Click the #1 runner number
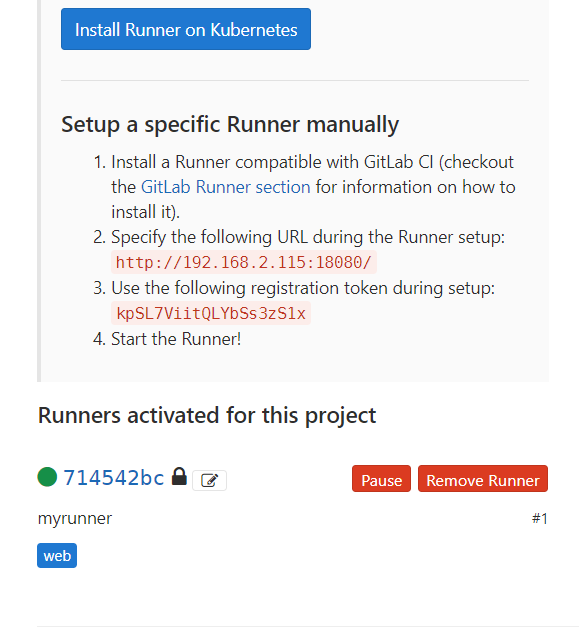 coord(540,519)
